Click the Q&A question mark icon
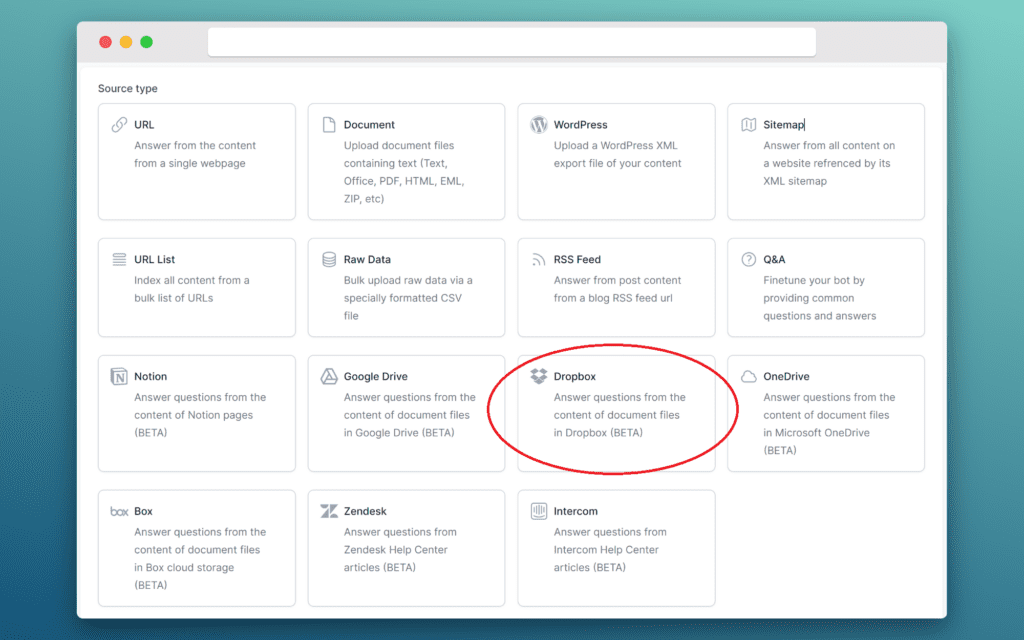Screen dimensions: 1024x640 click(748, 260)
